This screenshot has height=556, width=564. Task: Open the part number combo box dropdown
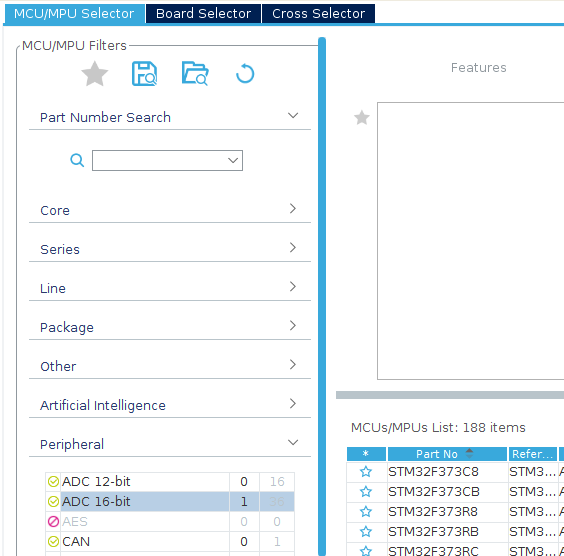pos(233,160)
